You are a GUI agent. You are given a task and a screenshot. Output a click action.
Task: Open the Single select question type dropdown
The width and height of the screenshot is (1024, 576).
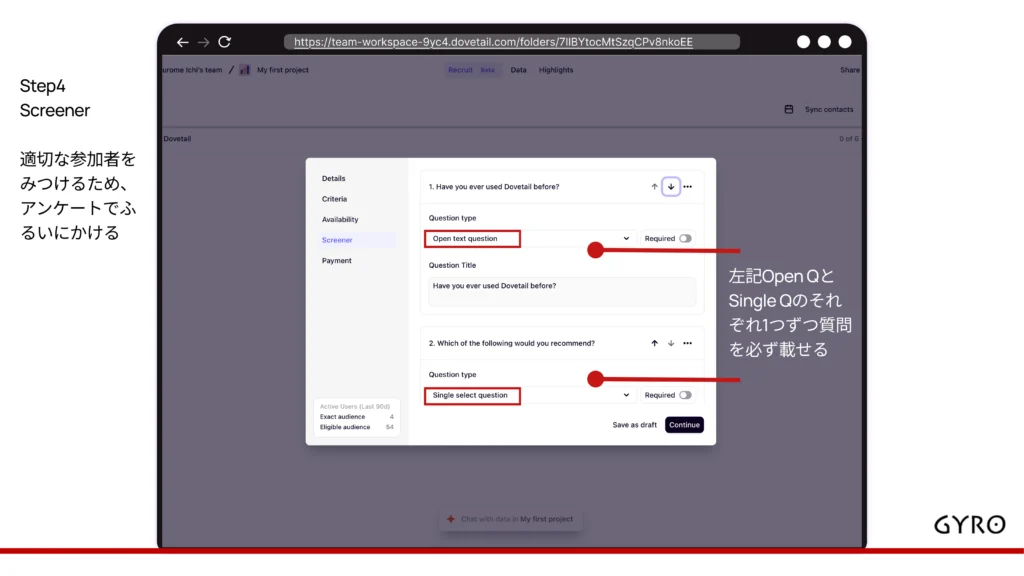click(530, 395)
